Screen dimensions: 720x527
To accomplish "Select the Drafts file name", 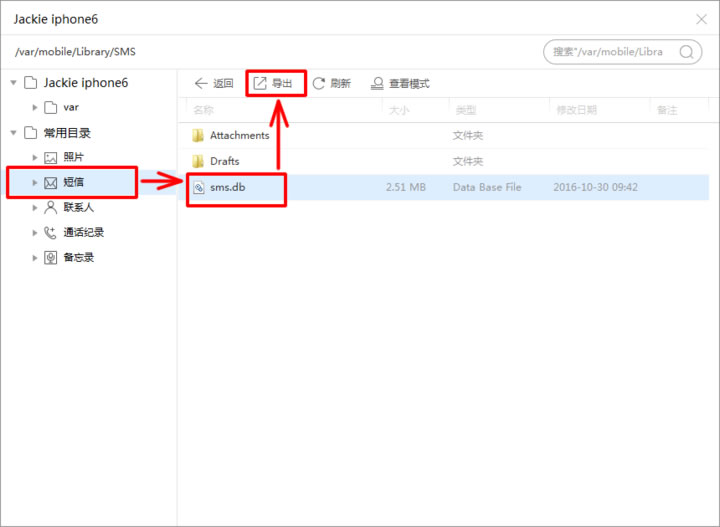I will [225, 161].
